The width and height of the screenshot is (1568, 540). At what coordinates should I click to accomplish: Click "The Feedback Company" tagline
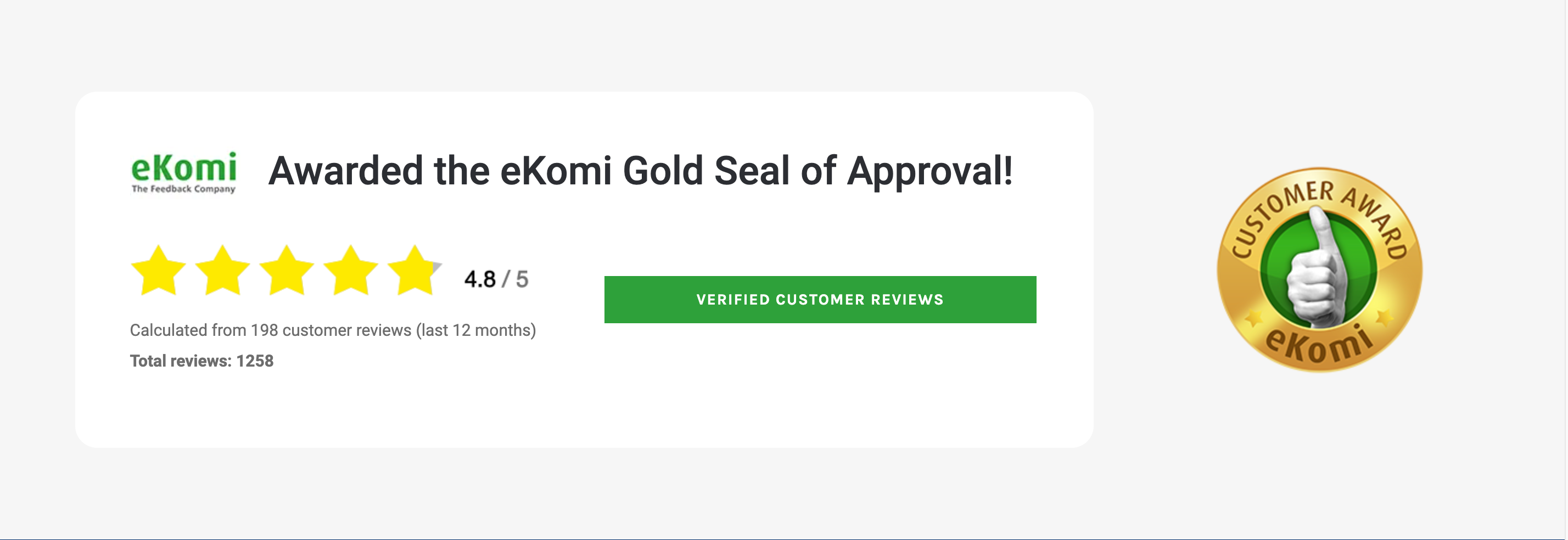183,189
